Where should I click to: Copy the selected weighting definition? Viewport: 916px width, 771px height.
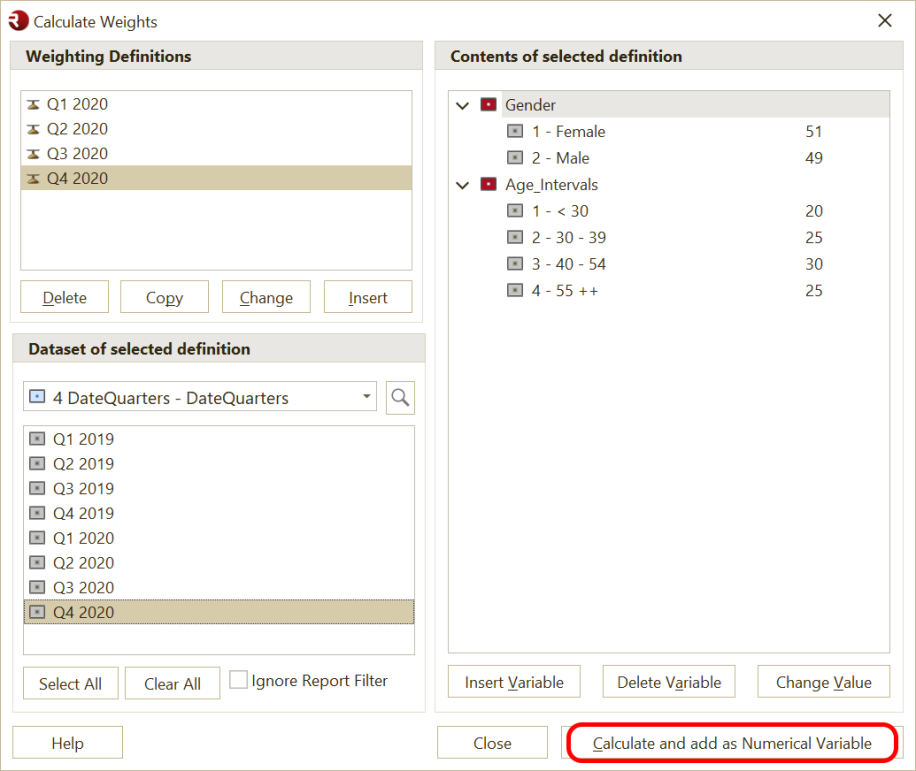pyautogui.click(x=163, y=296)
